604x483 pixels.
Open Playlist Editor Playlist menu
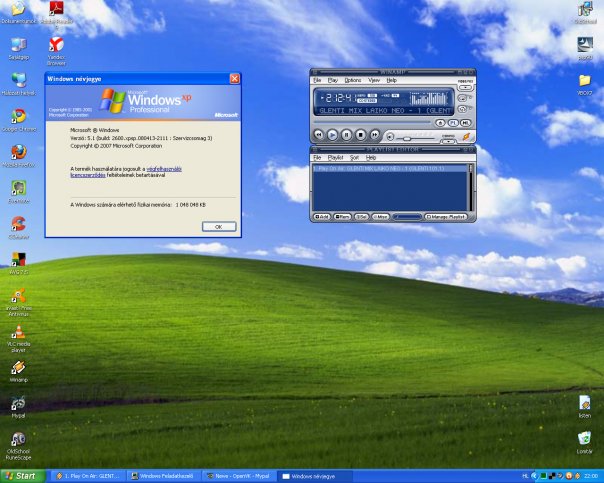[x=336, y=158]
